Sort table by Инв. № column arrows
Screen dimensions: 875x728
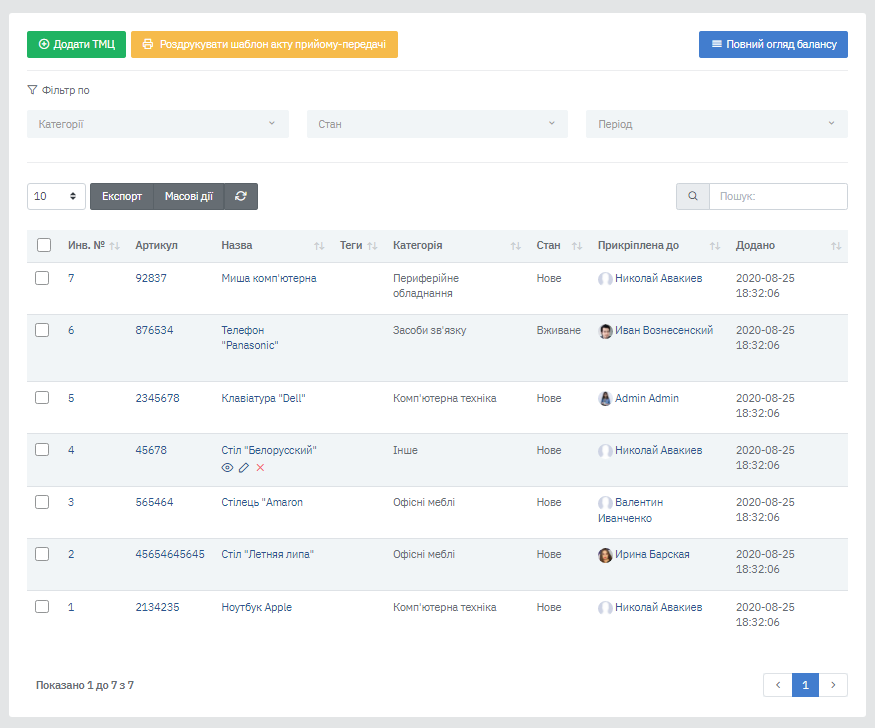click(x=114, y=246)
